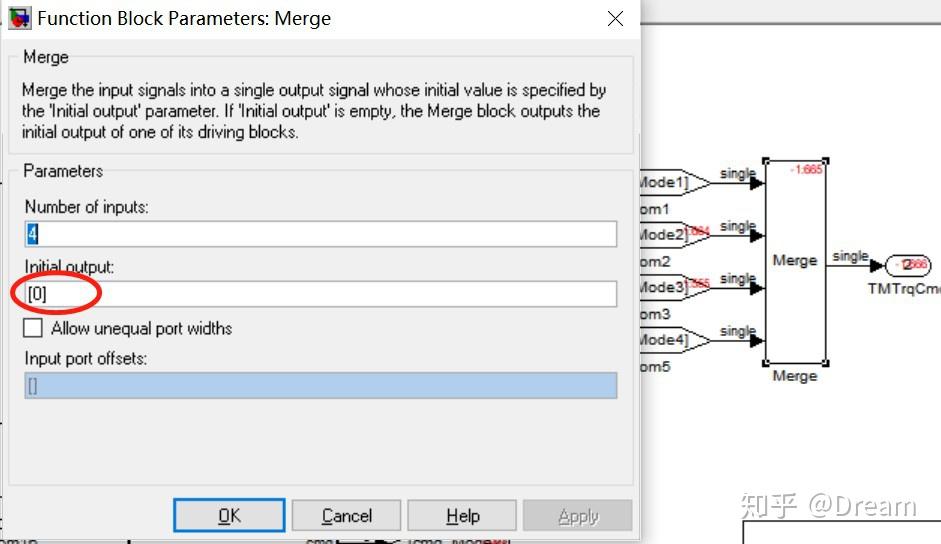Image resolution: width=941 pixels, height=544 pixels.
Task: Click the Input port offsets field
Action: [x=320, y=385]
